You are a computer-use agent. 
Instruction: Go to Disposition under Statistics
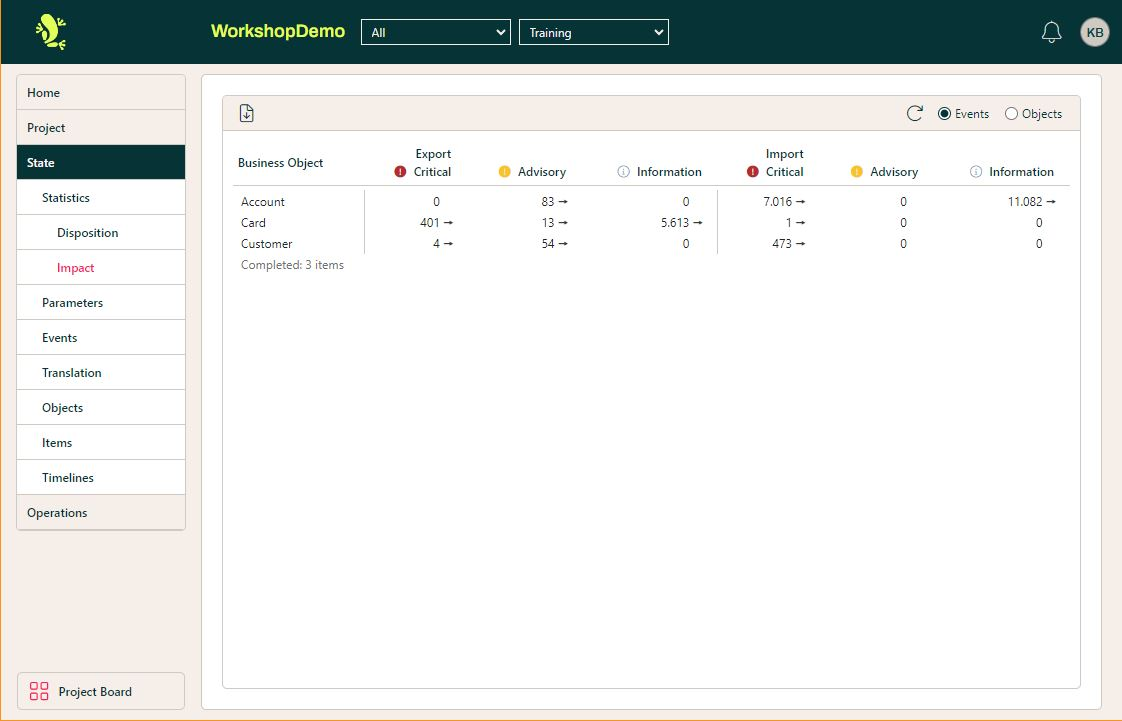pos(88,233)
